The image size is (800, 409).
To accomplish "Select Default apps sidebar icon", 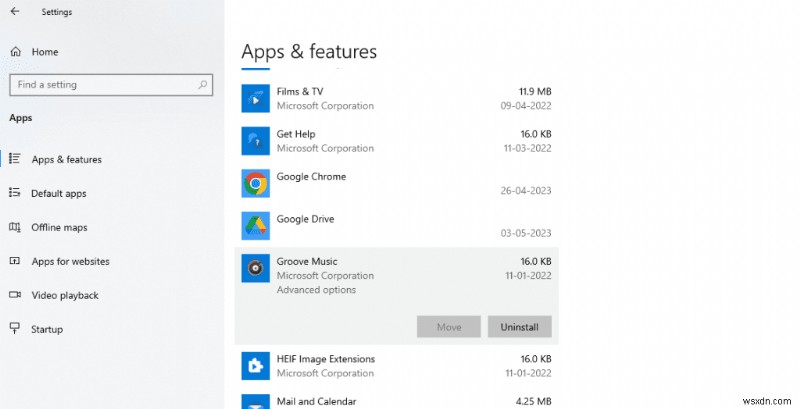I will 15,193.
